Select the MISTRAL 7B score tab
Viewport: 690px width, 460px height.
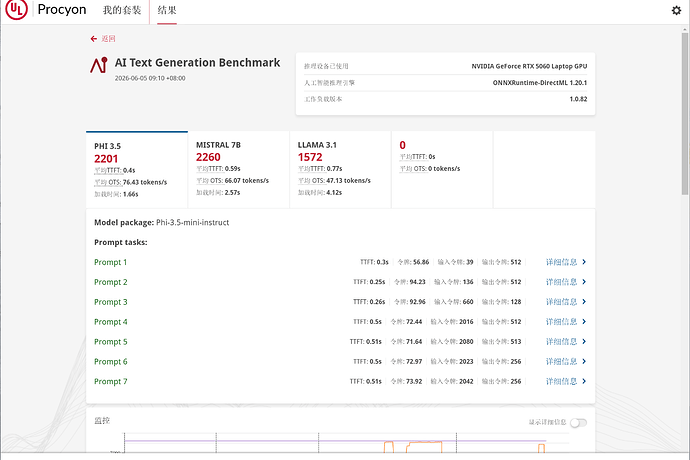coord(239,169)
